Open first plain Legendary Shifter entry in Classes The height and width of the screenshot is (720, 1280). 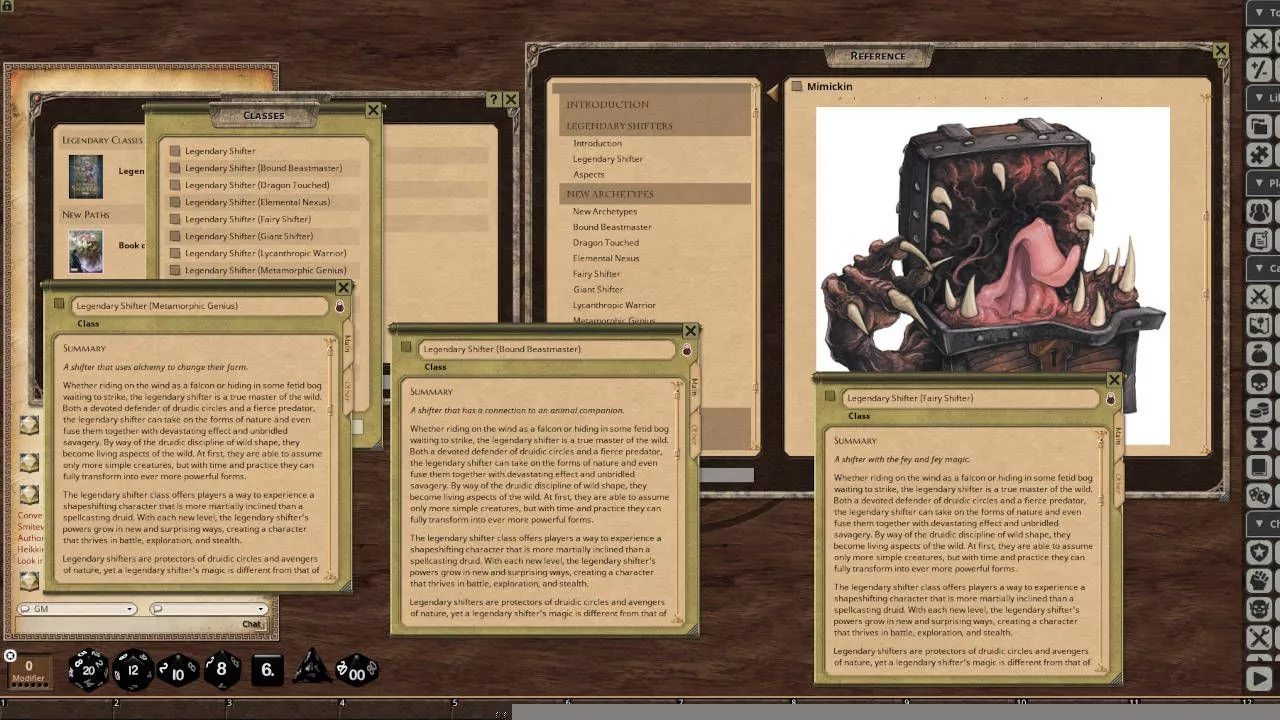[x=220, y=151]
